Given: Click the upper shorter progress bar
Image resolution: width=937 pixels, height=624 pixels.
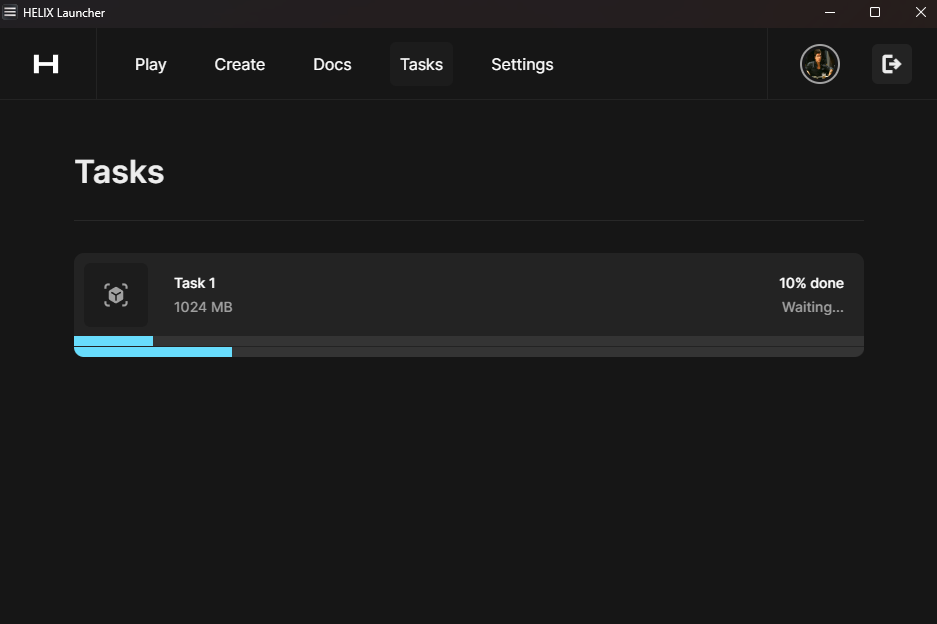Looking at the screenshot, I should click(114, 341).
